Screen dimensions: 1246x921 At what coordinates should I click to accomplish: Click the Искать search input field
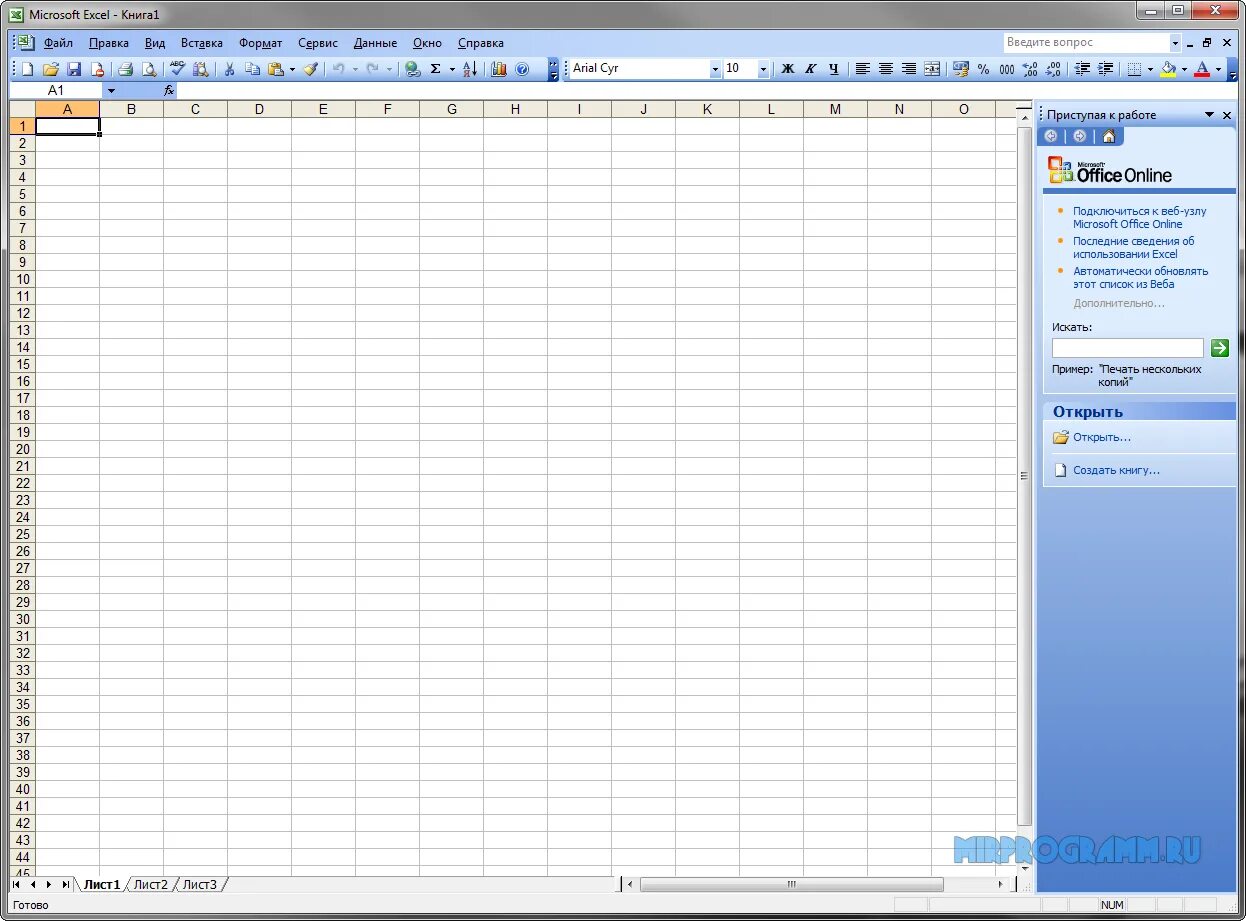[1128, 348]
